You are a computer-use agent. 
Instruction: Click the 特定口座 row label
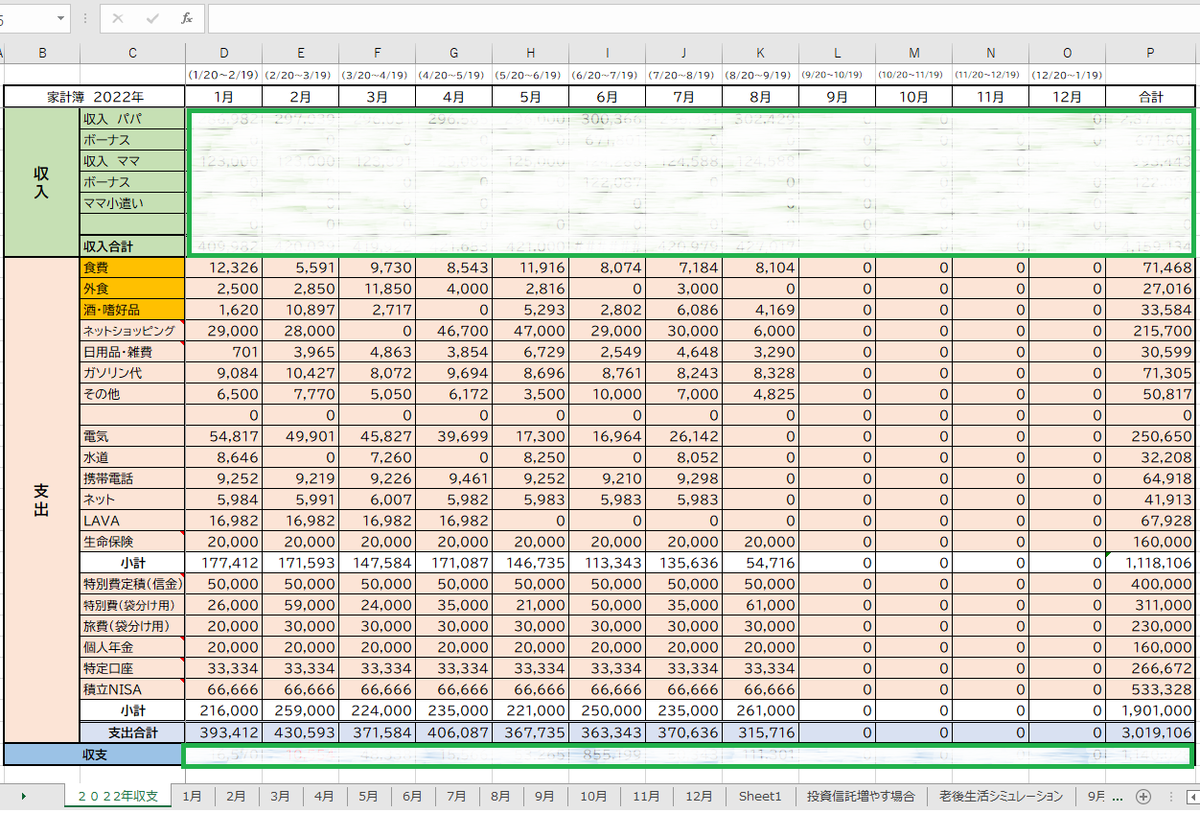pyautogui.click(x=133, y=668)
